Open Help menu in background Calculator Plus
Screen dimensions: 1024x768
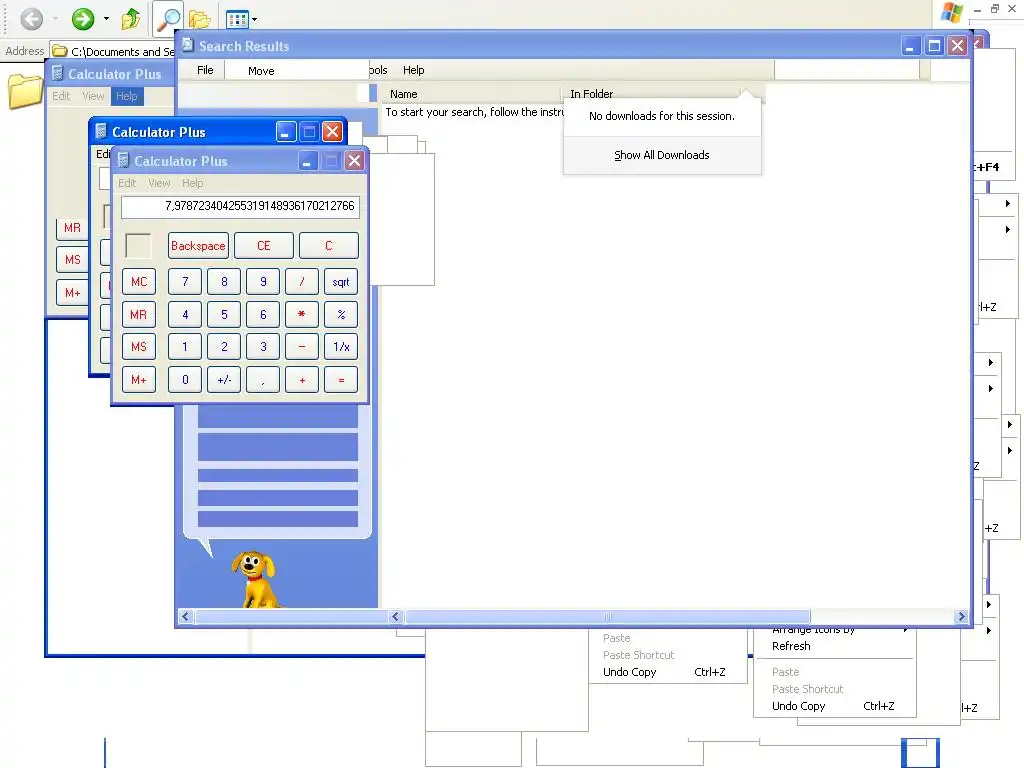click(x=127, y=96)
